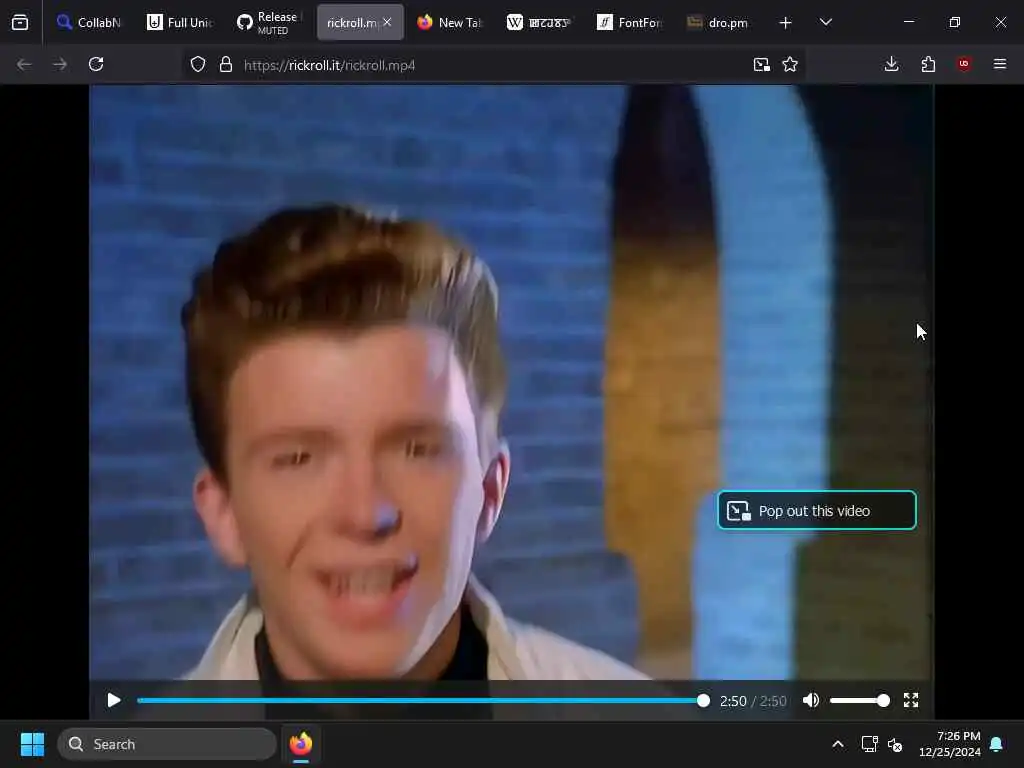Open Firefox View from the tab strip
Image resolution: width=1024 pixels, height=768 pixels.
coord(20,23)
